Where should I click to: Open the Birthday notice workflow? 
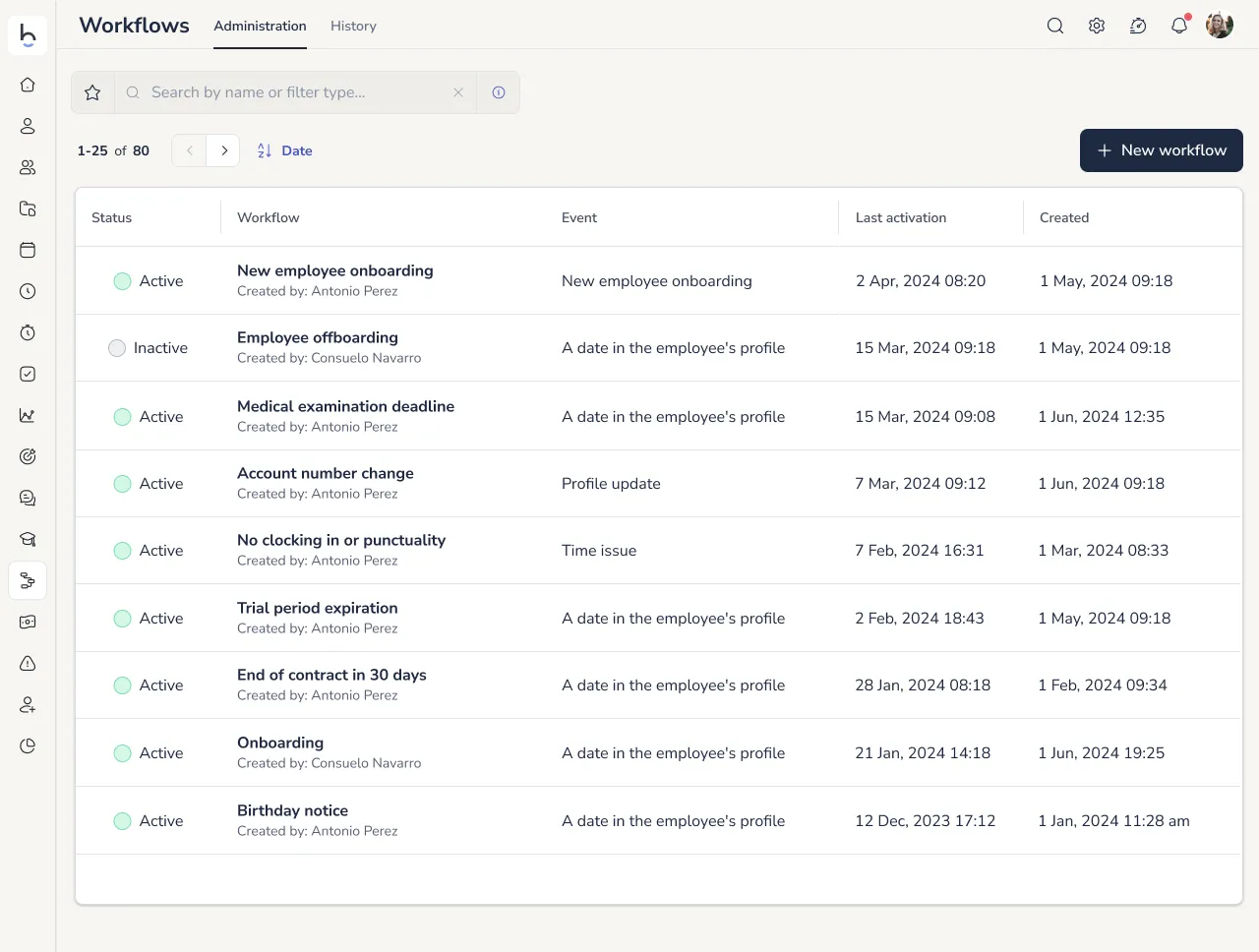292,810
